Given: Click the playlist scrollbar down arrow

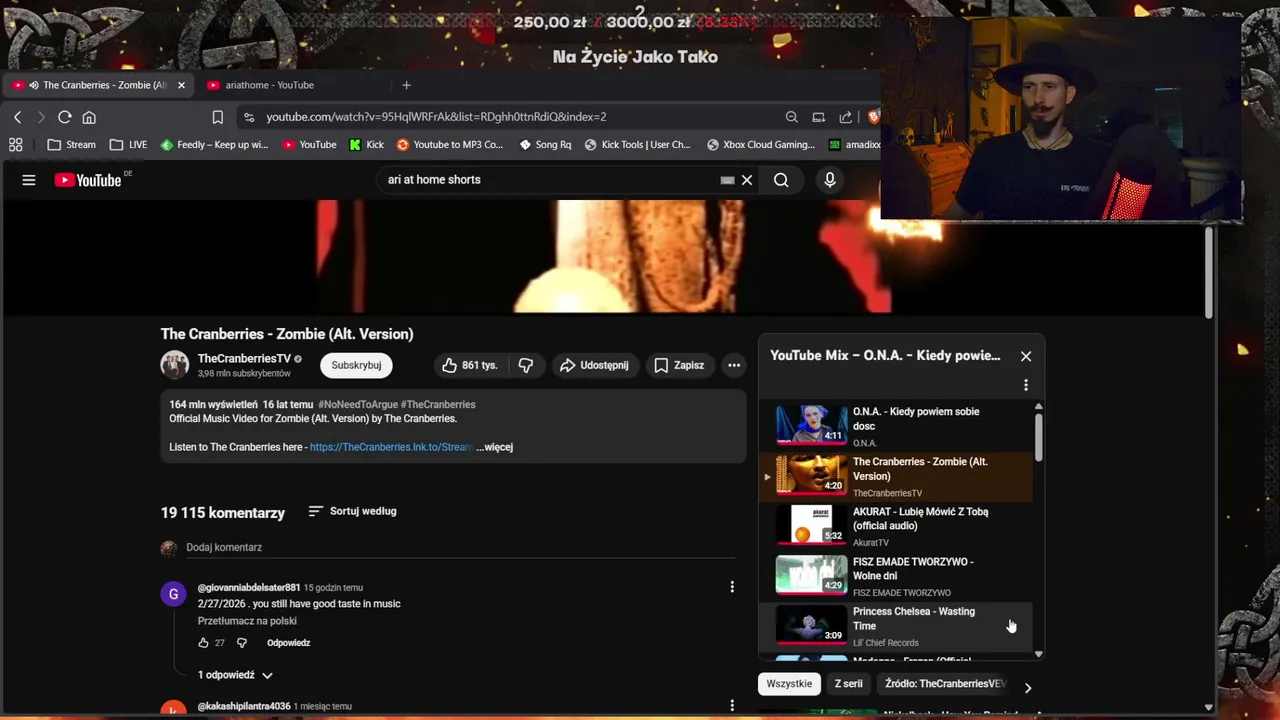Looking at the screenshot, I should (1038, 654).
